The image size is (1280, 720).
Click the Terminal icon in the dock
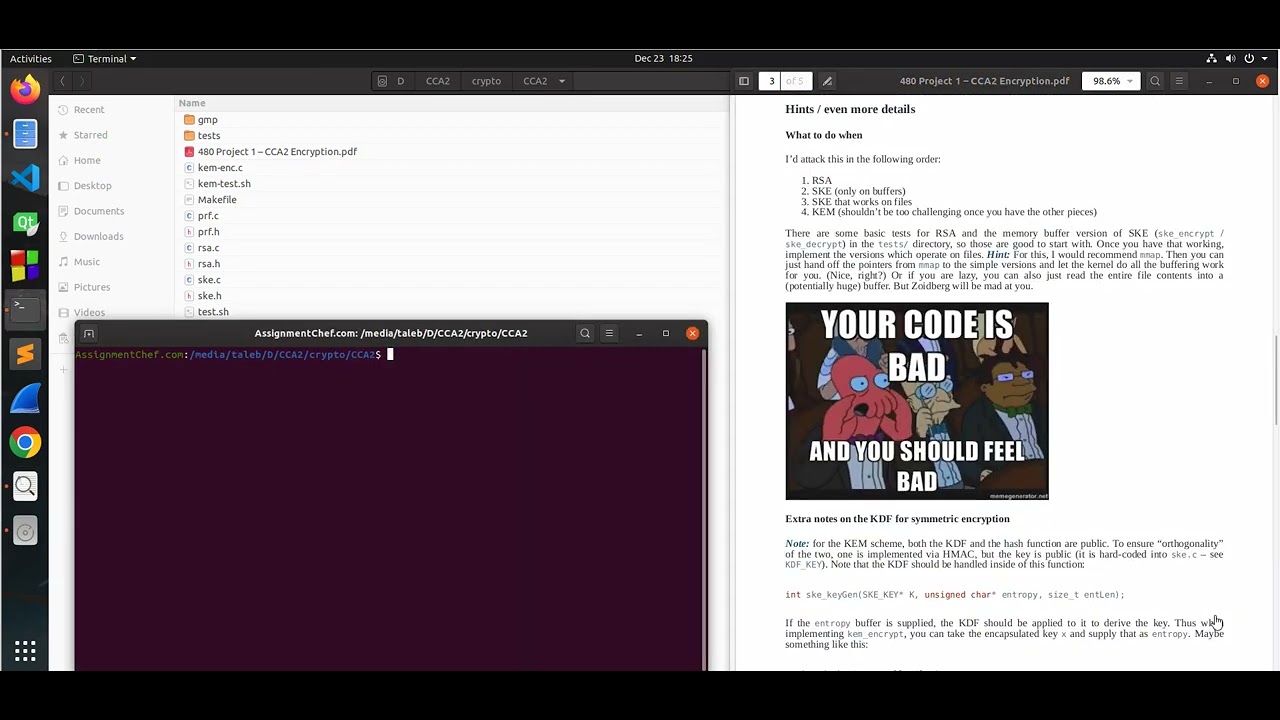[25, 308]
